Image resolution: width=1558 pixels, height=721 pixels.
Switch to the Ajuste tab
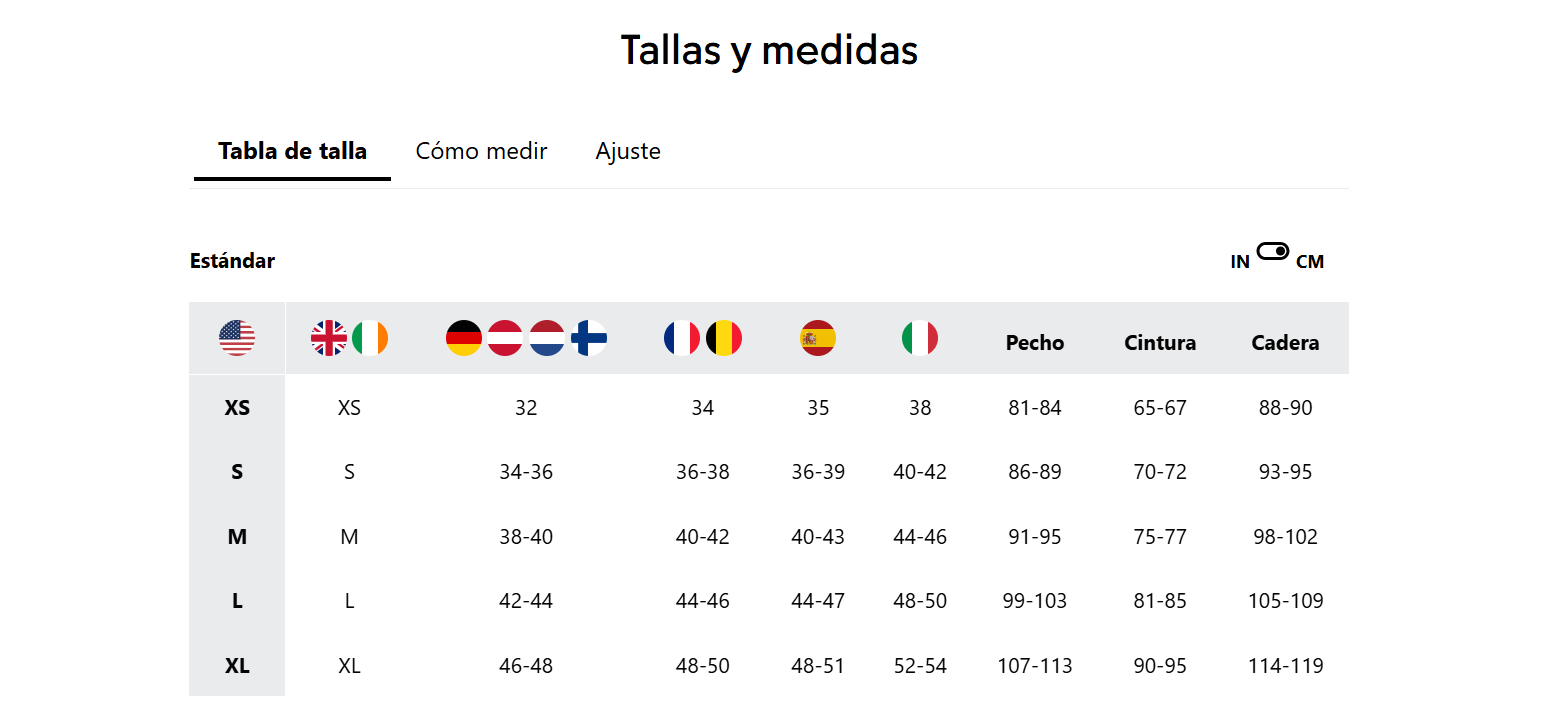pos(628,152)
